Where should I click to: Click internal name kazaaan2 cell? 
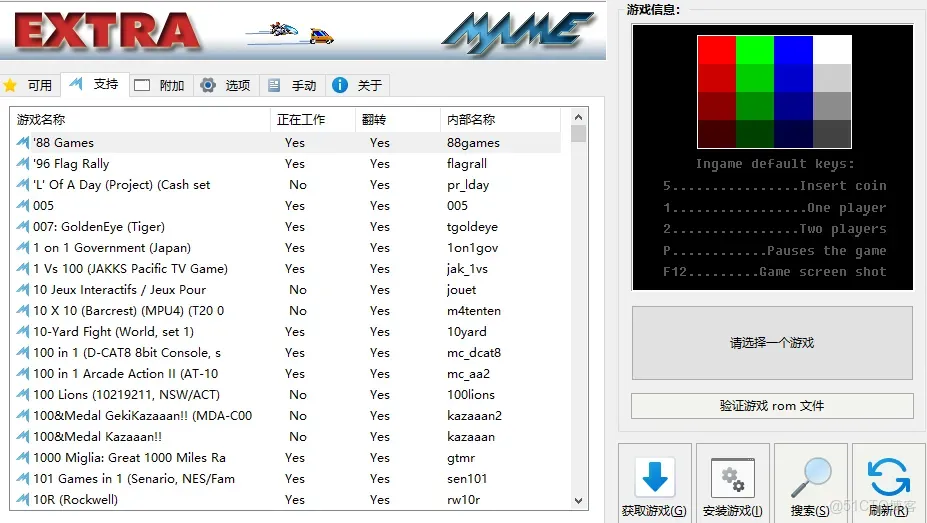click(474, 415)
